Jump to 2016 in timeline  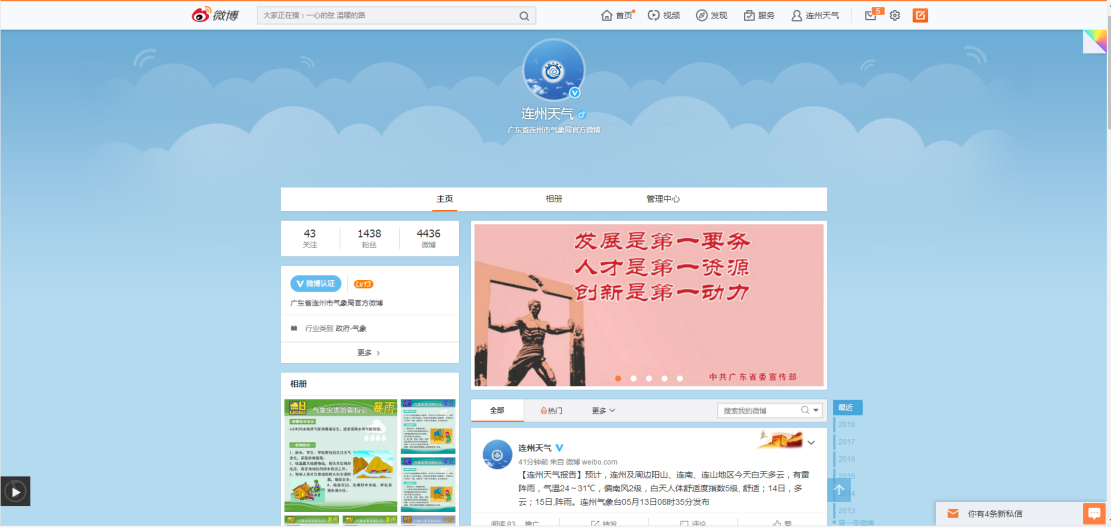click(846, 459)
